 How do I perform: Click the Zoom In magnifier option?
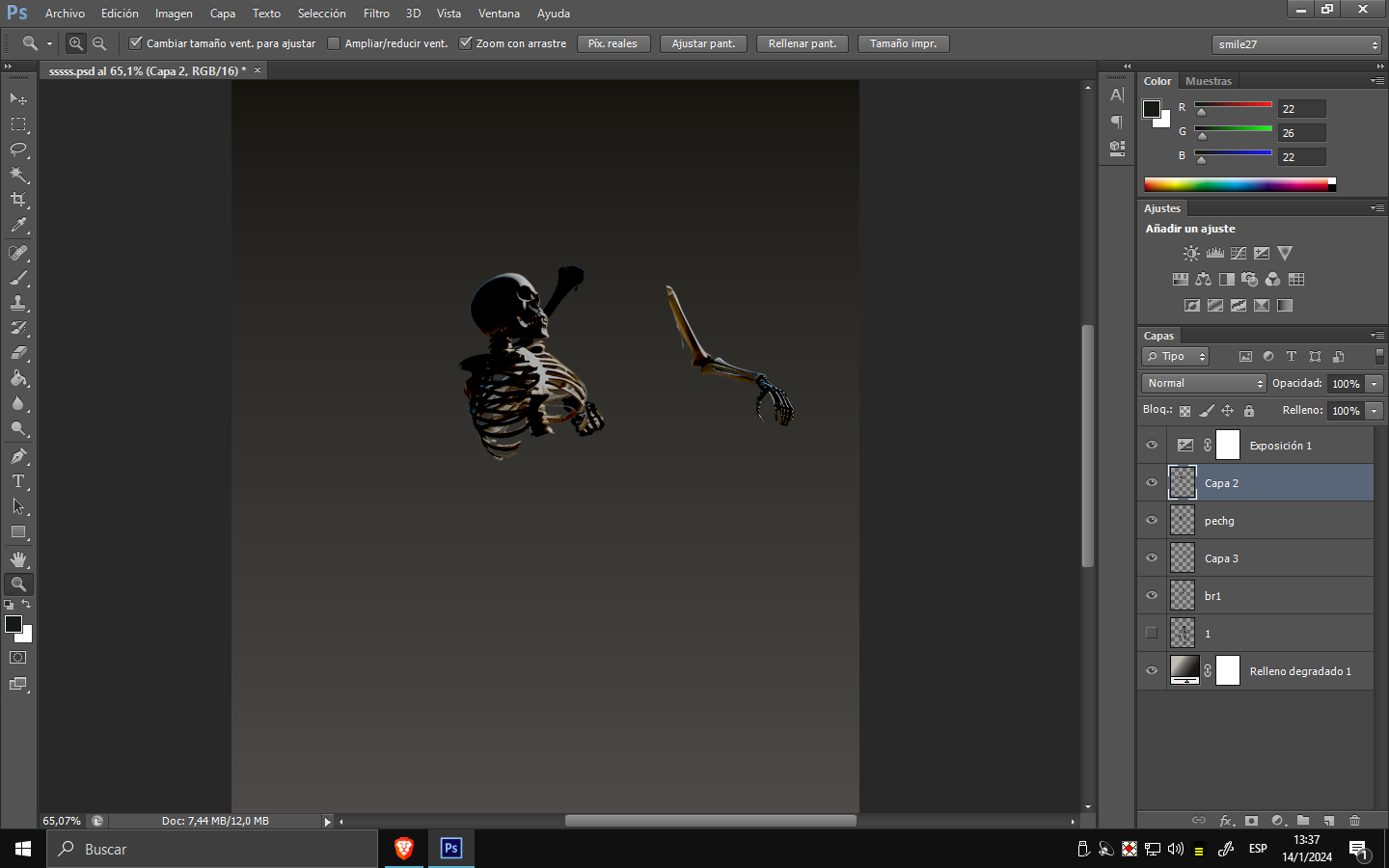(76, 43)
